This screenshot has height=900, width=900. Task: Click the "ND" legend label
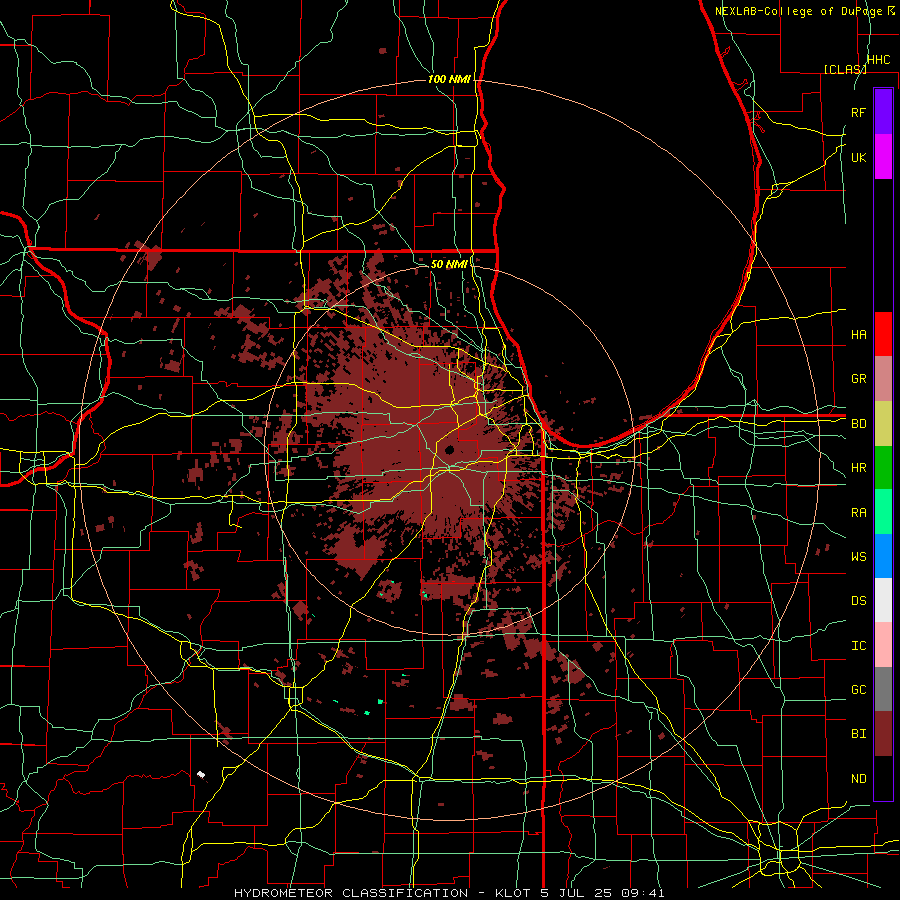point(858,778)
